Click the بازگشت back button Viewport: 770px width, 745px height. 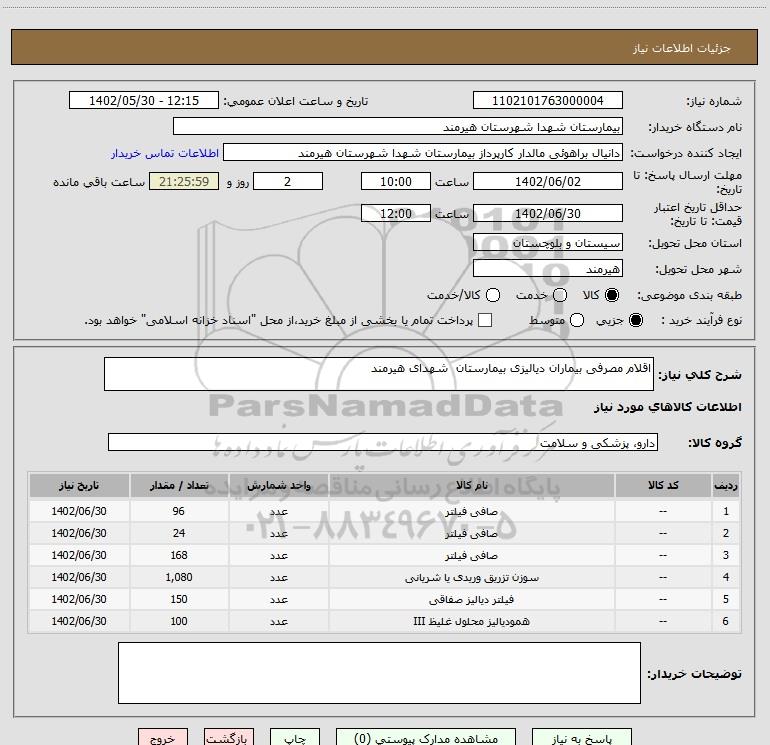(x=229, y=738)
